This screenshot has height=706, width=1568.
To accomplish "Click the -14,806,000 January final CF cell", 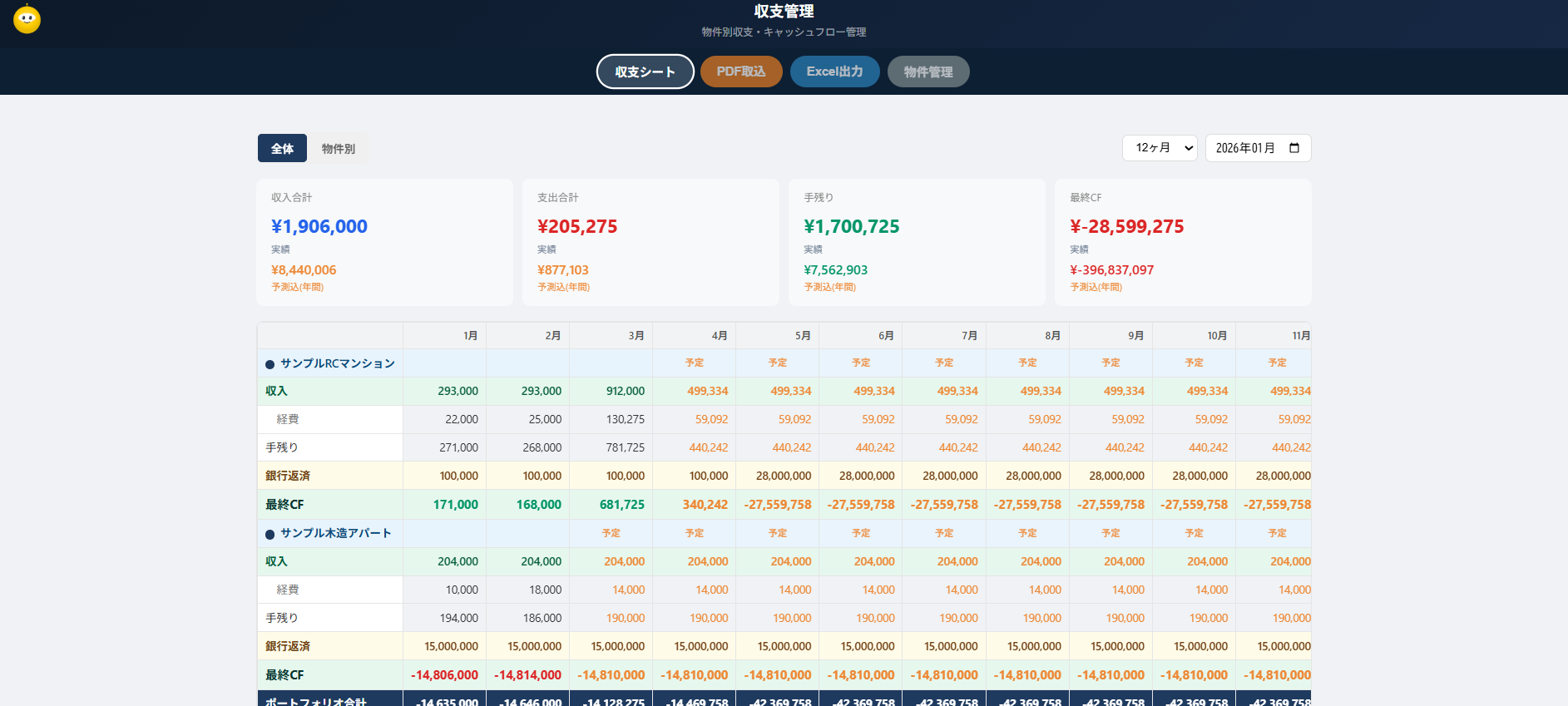I will click(x=444, y=674).
